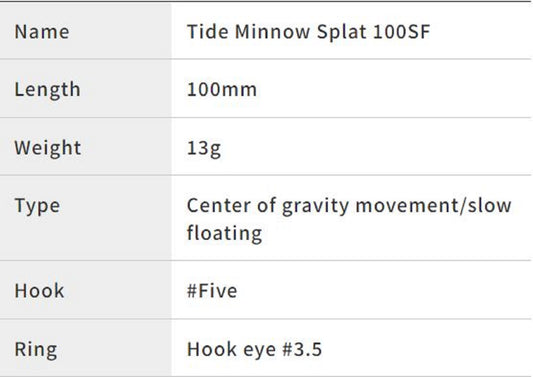
Task: Select the Hook eye #3.5 value
Action: 254,349
